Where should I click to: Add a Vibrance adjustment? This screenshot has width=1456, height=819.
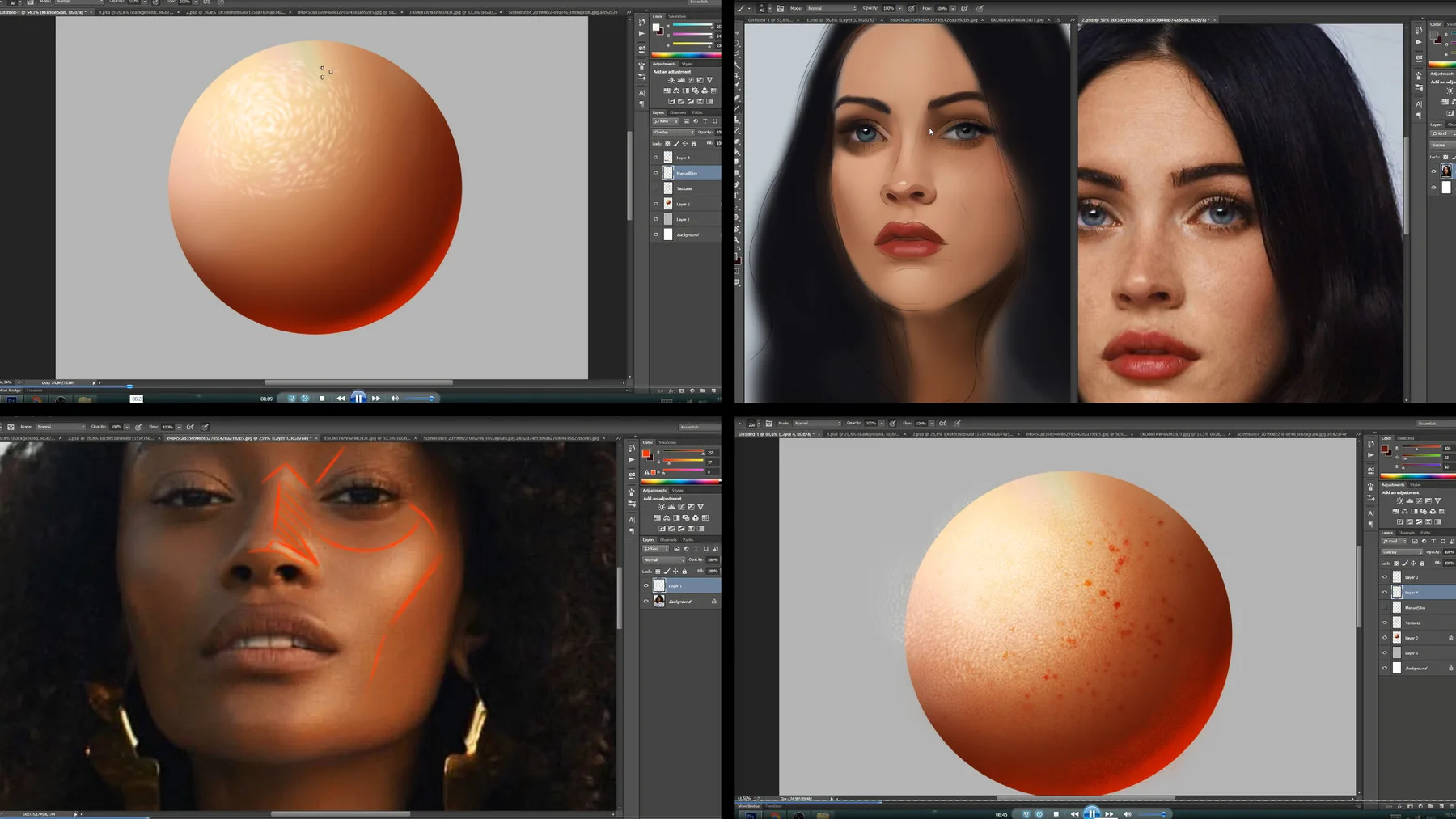click(x=710, y=79)
